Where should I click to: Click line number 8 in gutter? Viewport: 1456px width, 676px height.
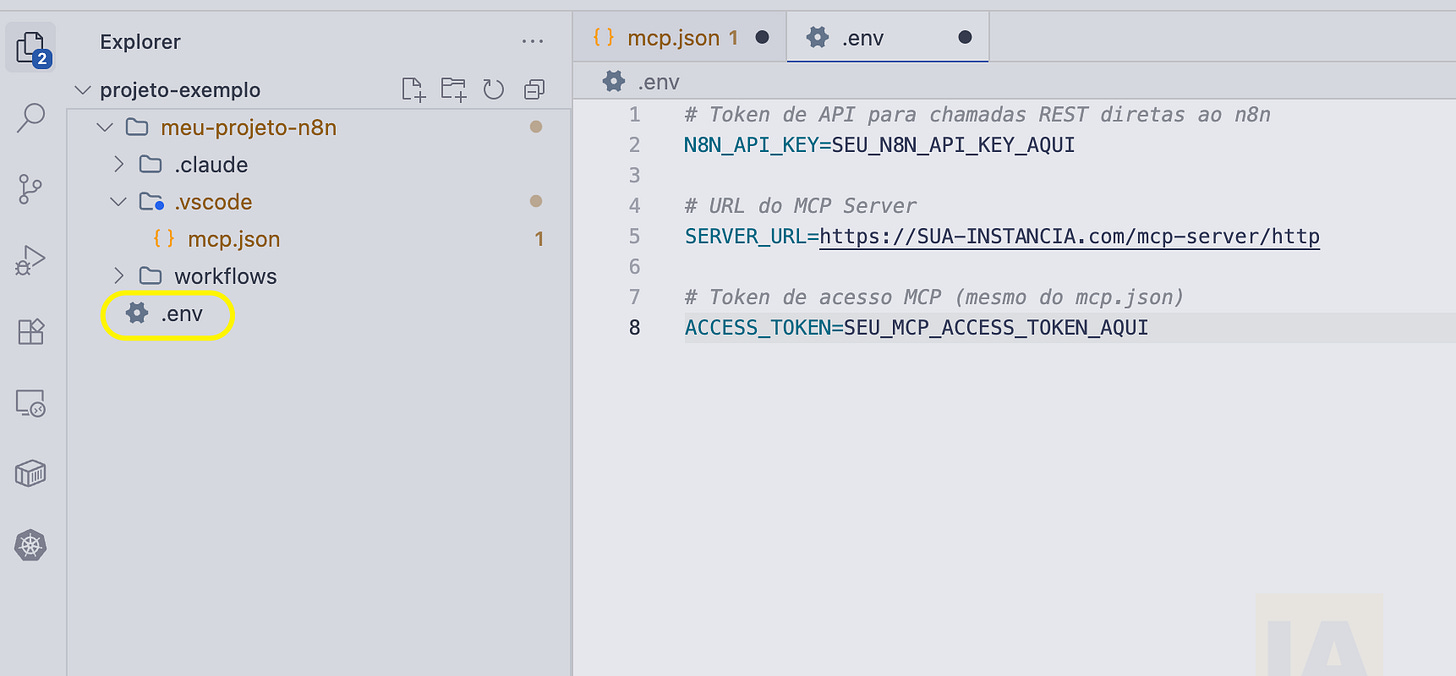634,328
